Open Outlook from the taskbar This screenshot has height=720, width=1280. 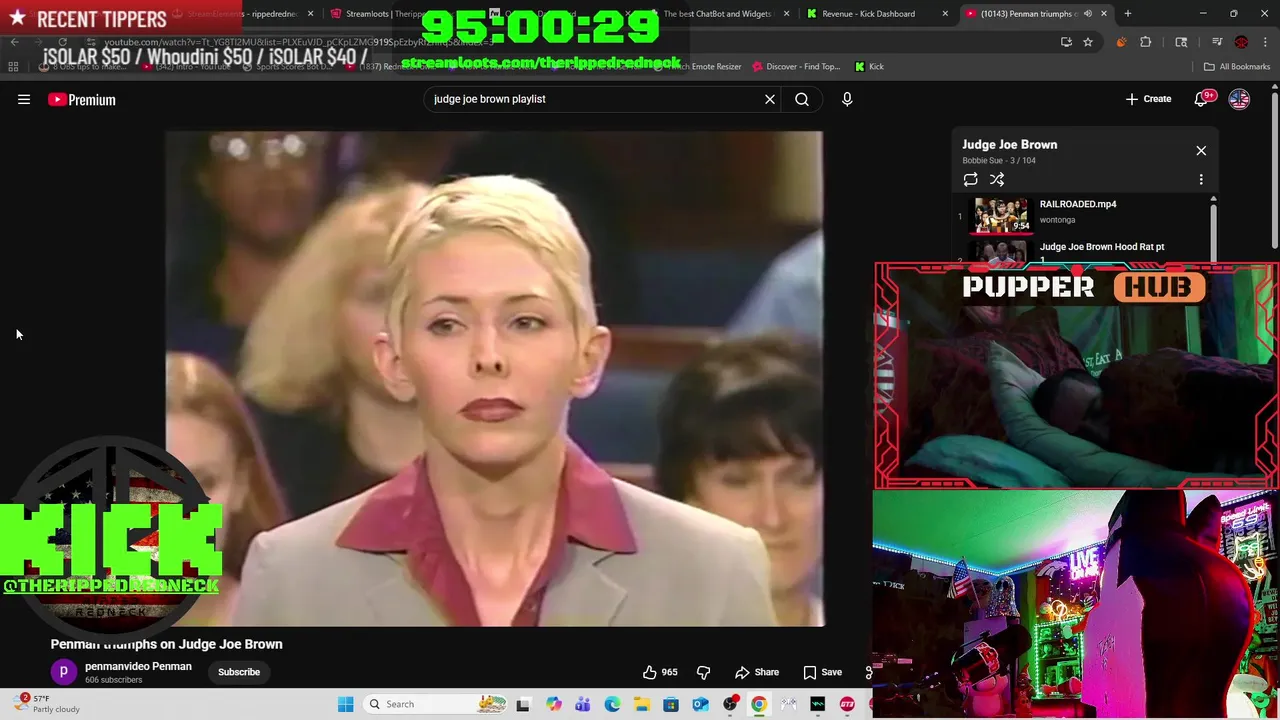pos(700,704)
